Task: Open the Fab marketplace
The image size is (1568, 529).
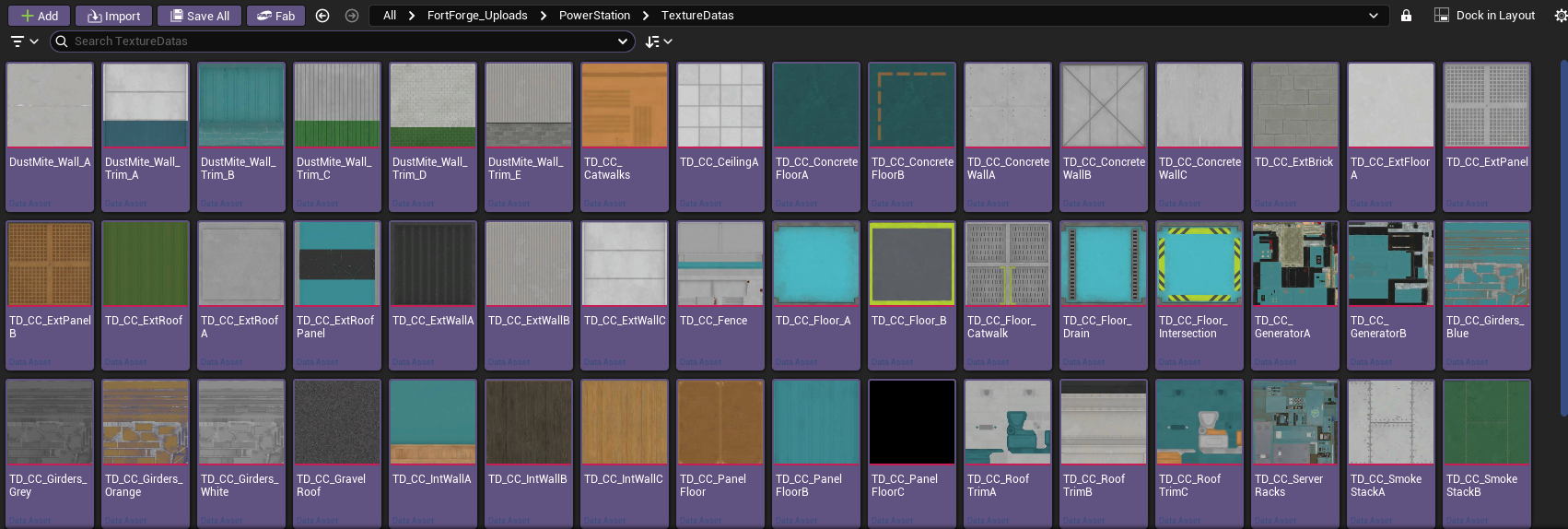Action: [x=275, y=16]
